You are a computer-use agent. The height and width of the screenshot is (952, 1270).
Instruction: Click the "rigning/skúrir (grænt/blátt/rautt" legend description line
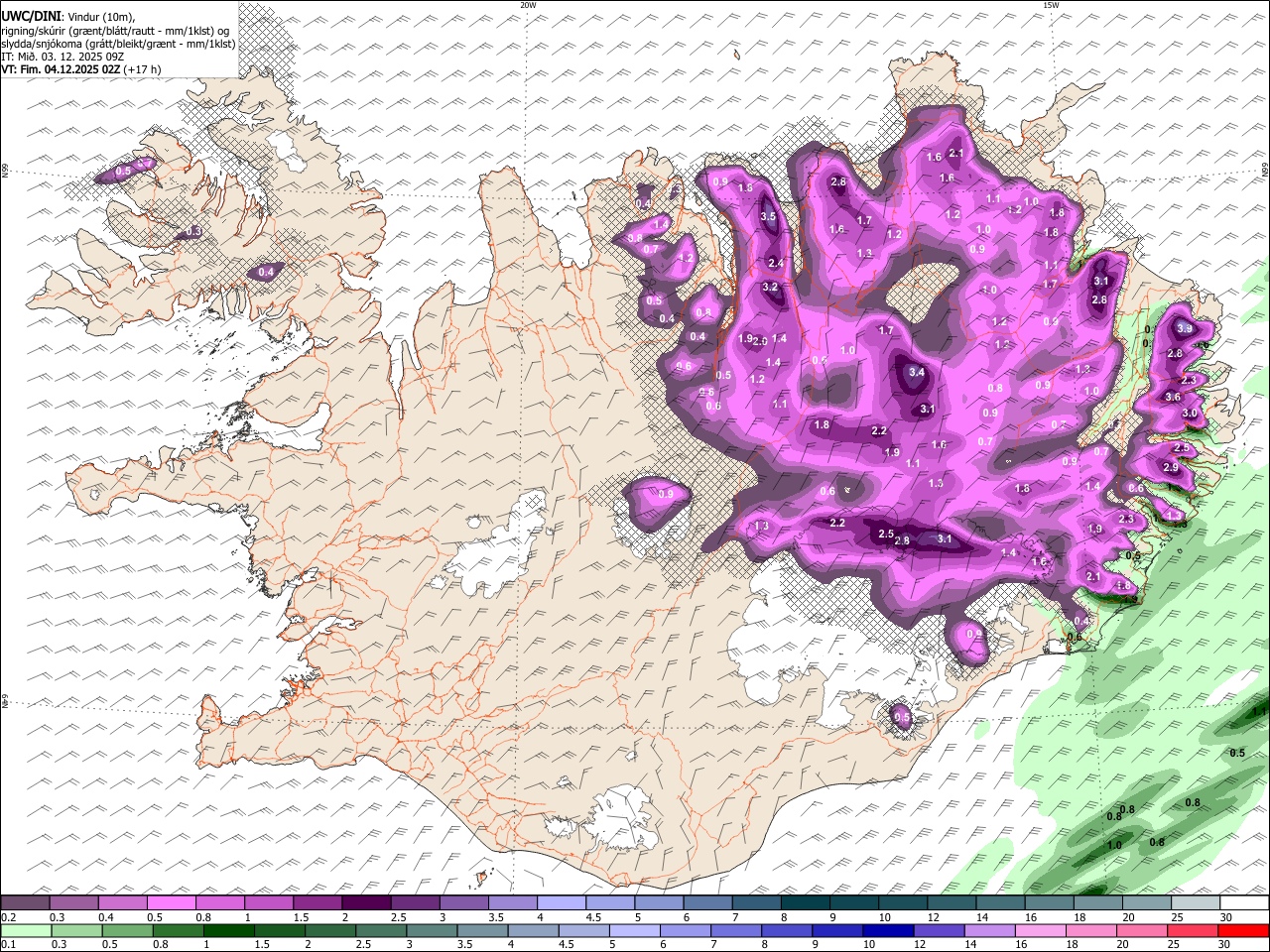pos(117,30)
